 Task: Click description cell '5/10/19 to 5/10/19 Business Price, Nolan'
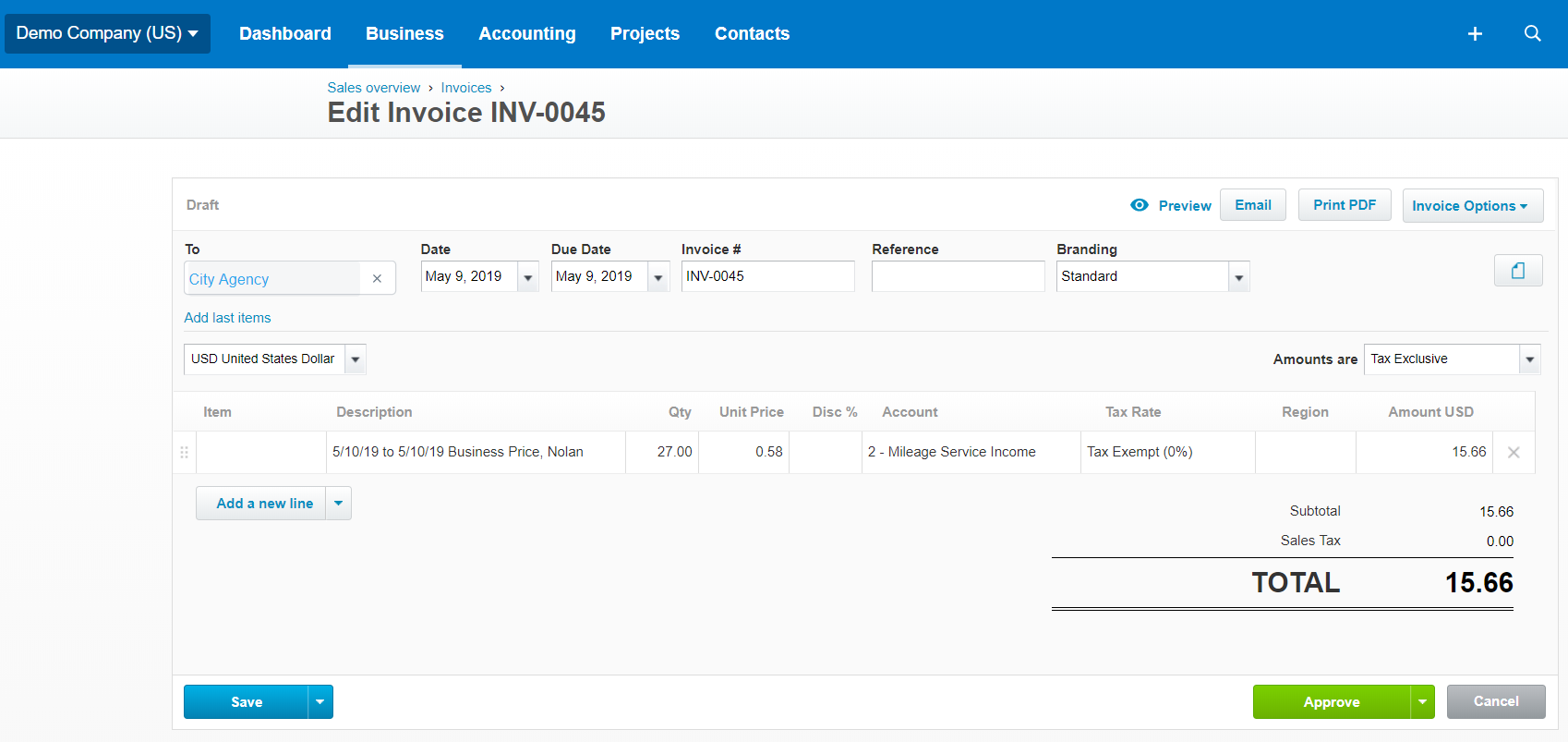point(476,453)
